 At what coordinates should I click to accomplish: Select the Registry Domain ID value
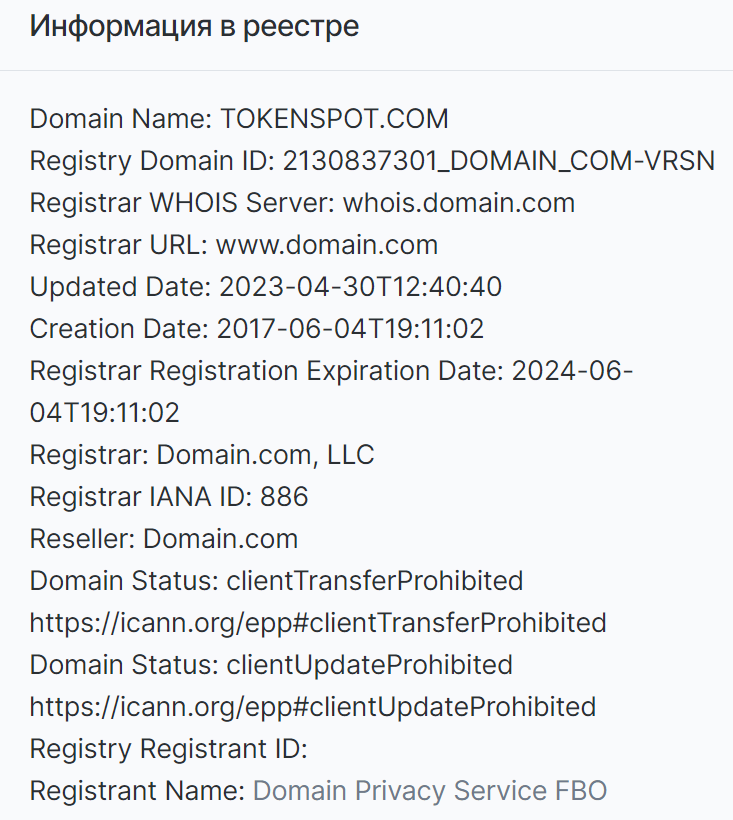(499, 161)
